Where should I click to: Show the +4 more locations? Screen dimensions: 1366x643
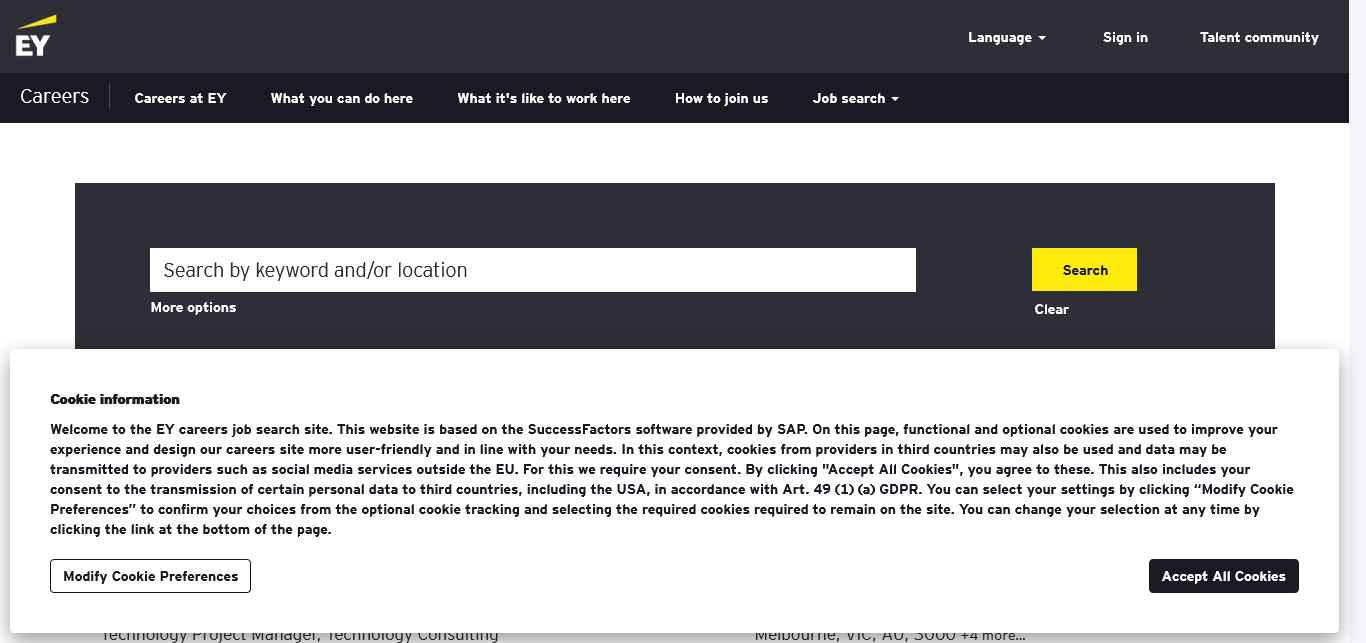click(993, 636)
